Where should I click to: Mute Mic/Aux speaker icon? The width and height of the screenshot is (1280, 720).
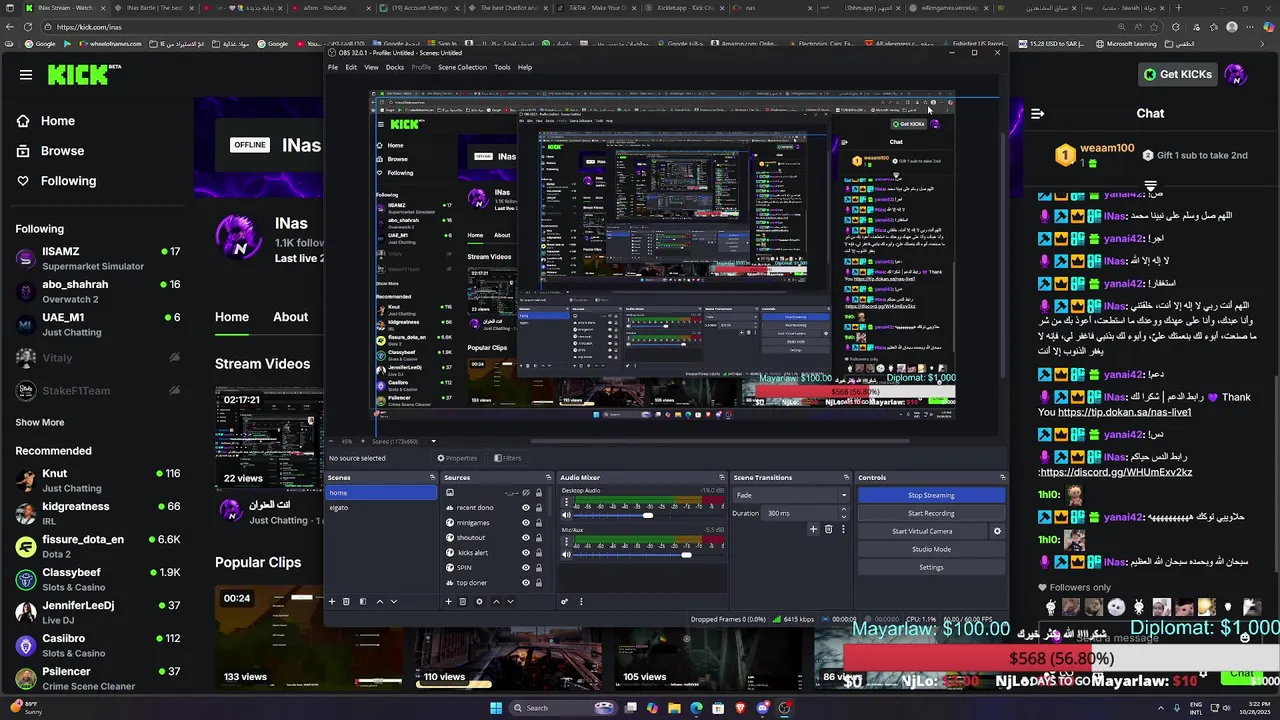[566, 554]
